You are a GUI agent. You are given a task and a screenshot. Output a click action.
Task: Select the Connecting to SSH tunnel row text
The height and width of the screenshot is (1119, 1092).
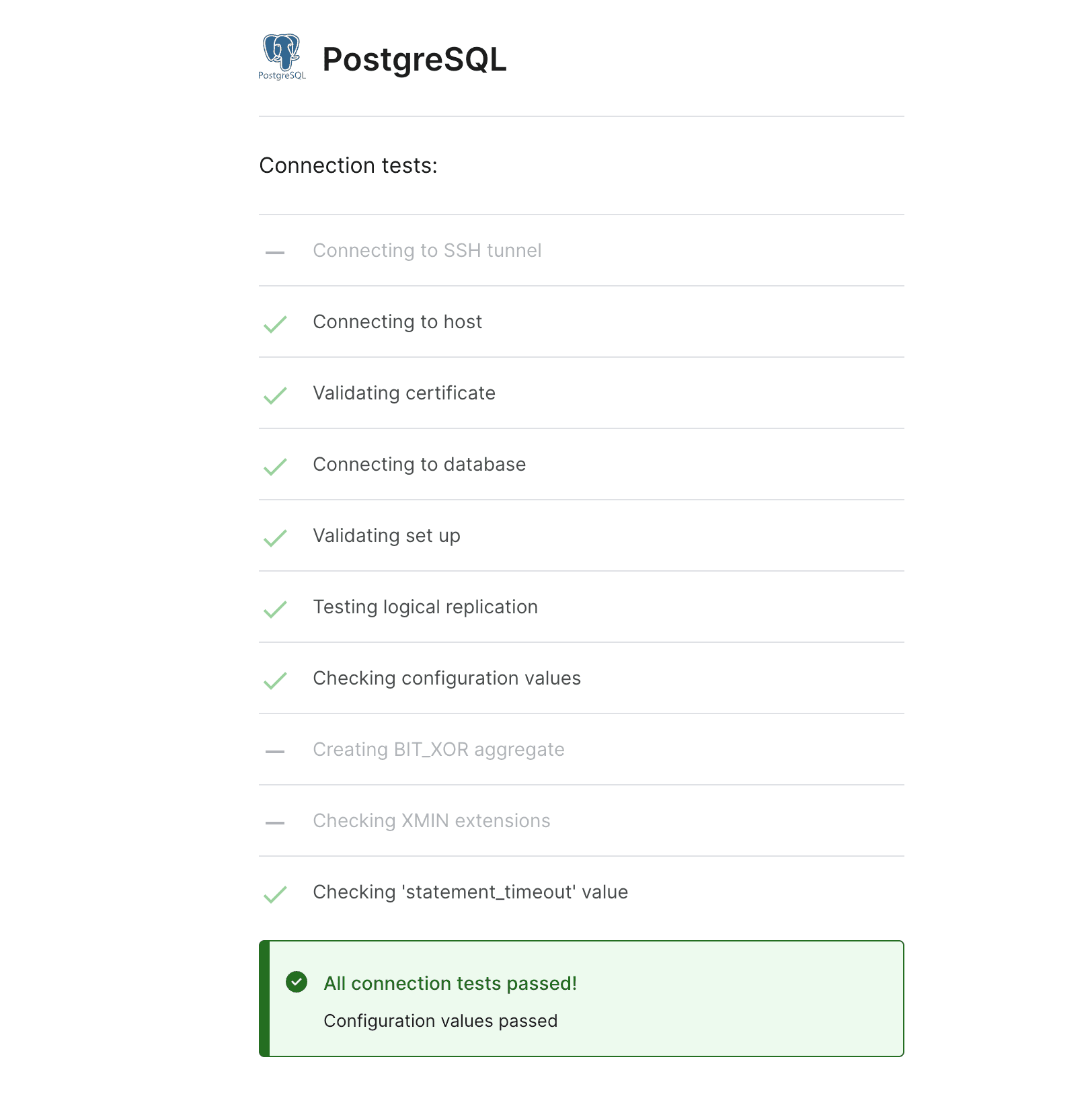(427, 251)
